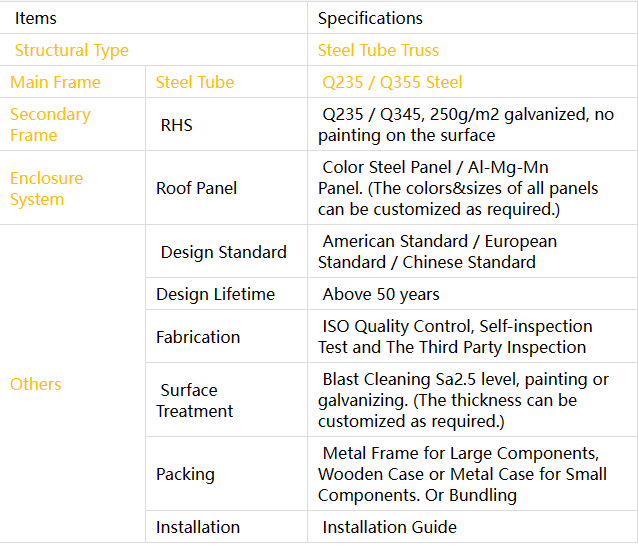Select the Structural Type label

(71, 50)
